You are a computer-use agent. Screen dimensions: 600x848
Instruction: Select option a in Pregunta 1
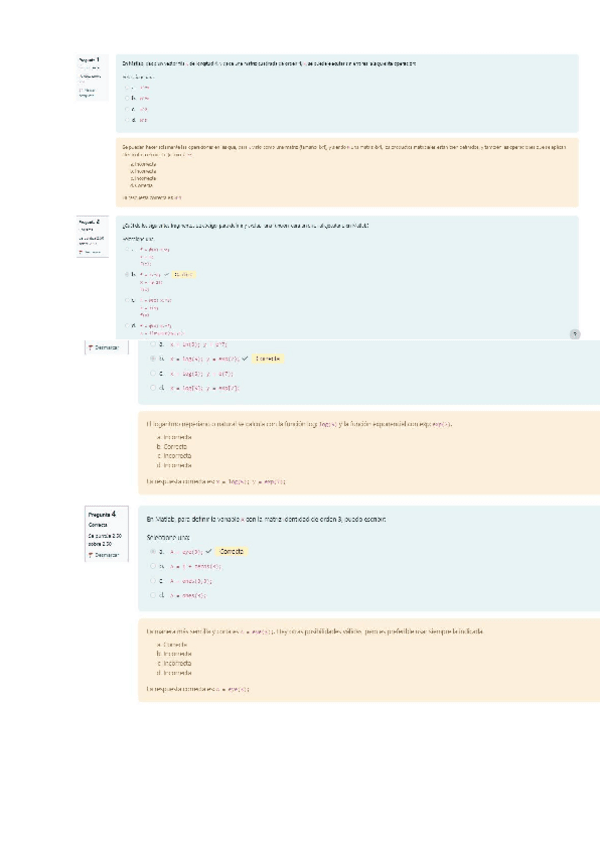(x=127, y=87)
